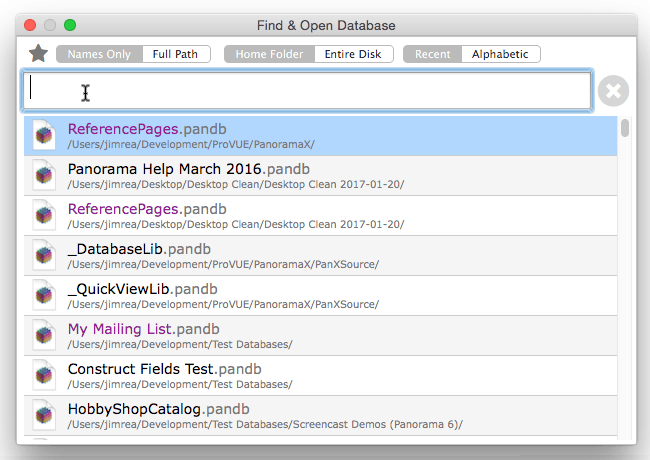Select the Names Only search option
This screenshot has height=460, width=650.
click(x=99, y=54)
